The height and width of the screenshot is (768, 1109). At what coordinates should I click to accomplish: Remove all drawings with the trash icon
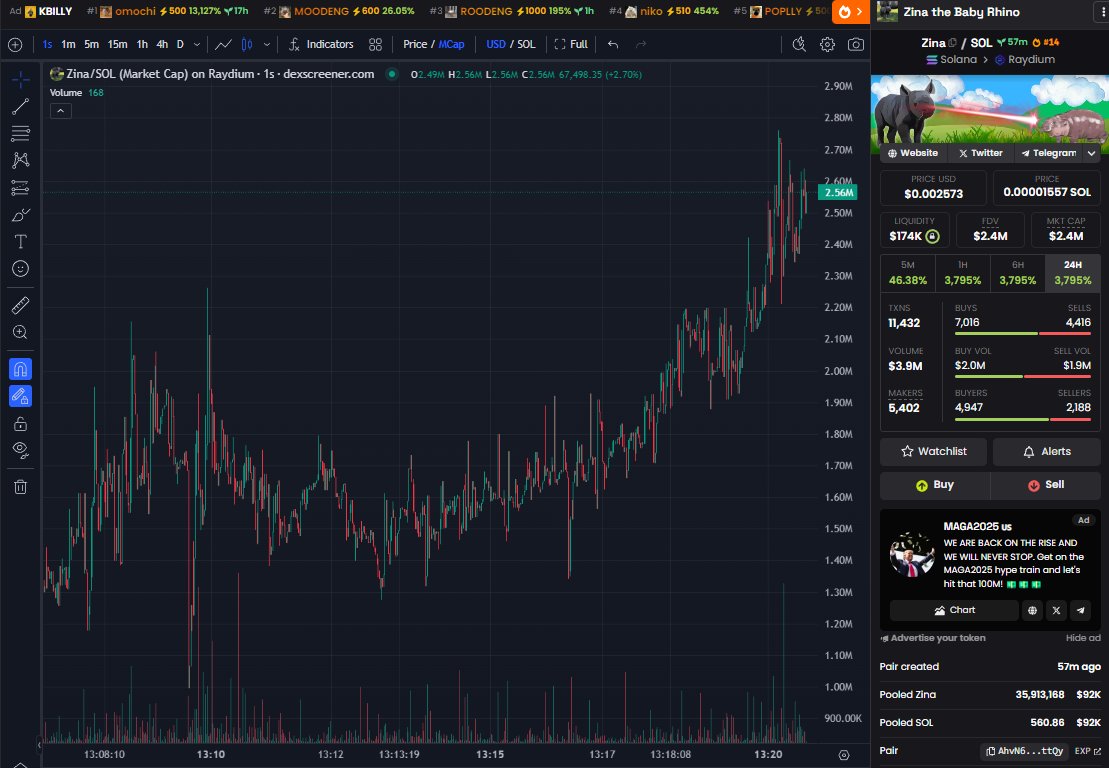[20, 487]
